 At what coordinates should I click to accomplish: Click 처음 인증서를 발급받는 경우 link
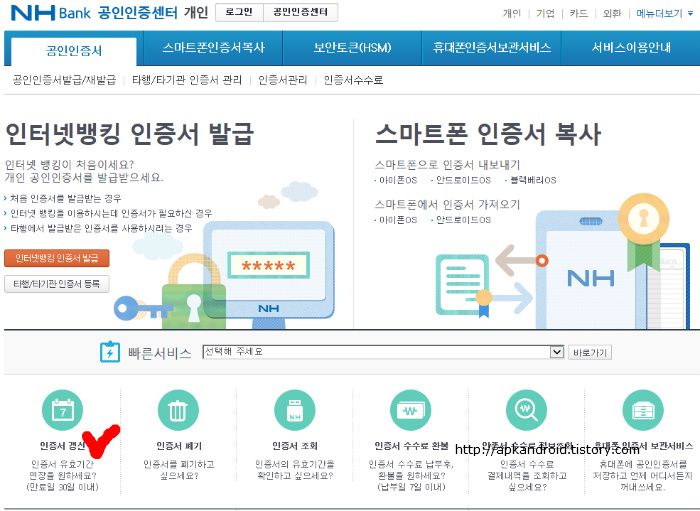(x=65, y=199)
